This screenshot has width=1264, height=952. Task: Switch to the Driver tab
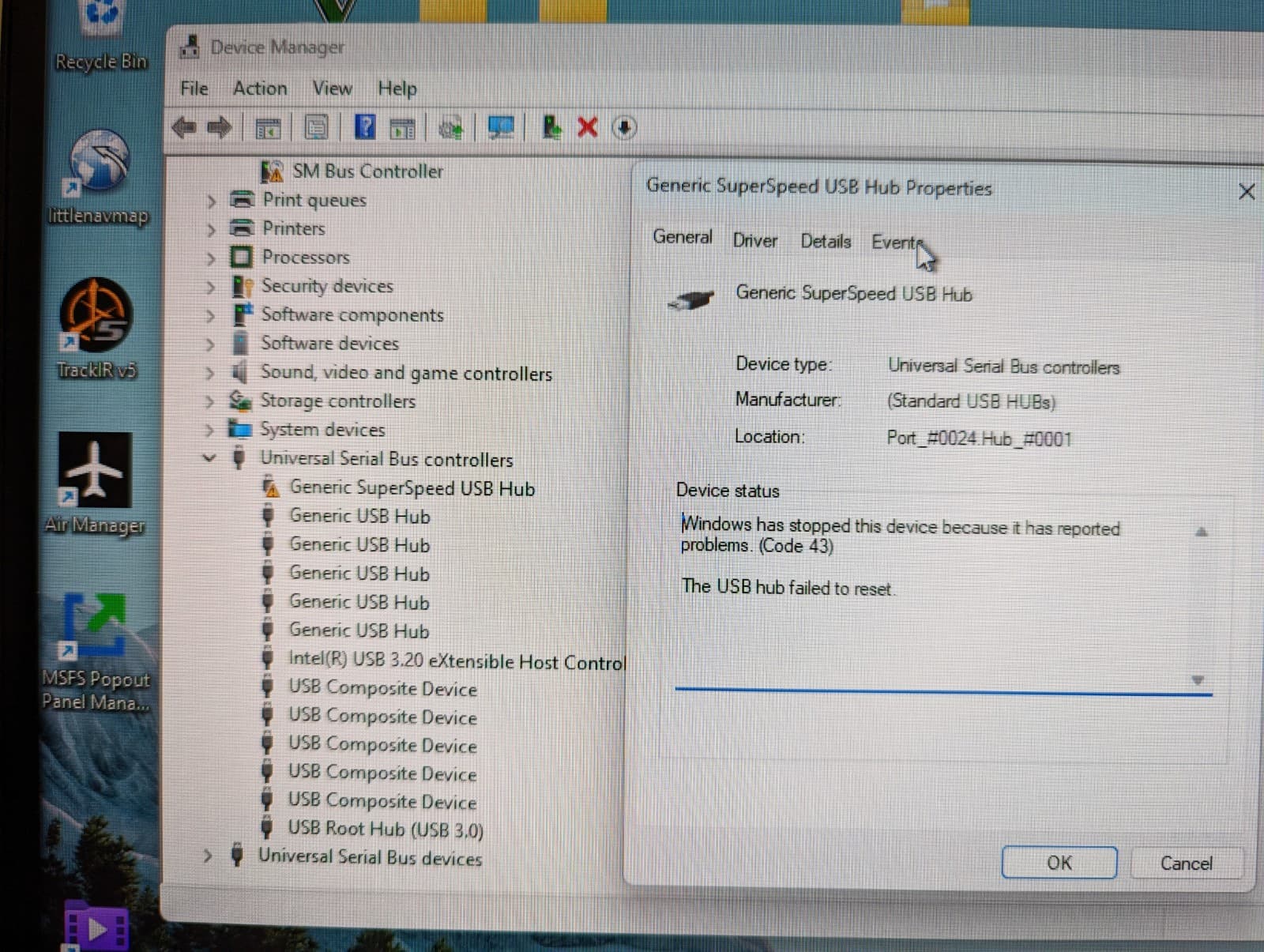[754, 240]
